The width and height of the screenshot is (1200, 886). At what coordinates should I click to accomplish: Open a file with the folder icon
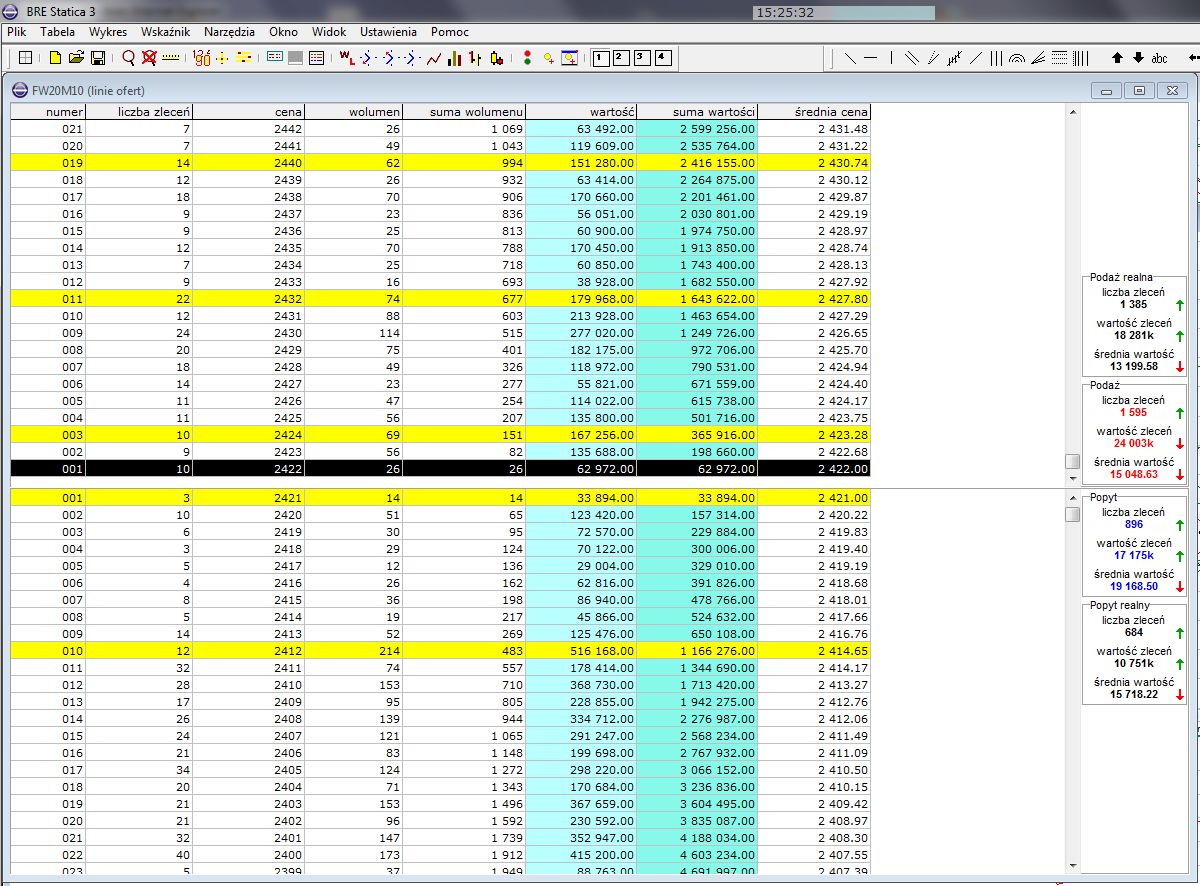pos(76,59)
